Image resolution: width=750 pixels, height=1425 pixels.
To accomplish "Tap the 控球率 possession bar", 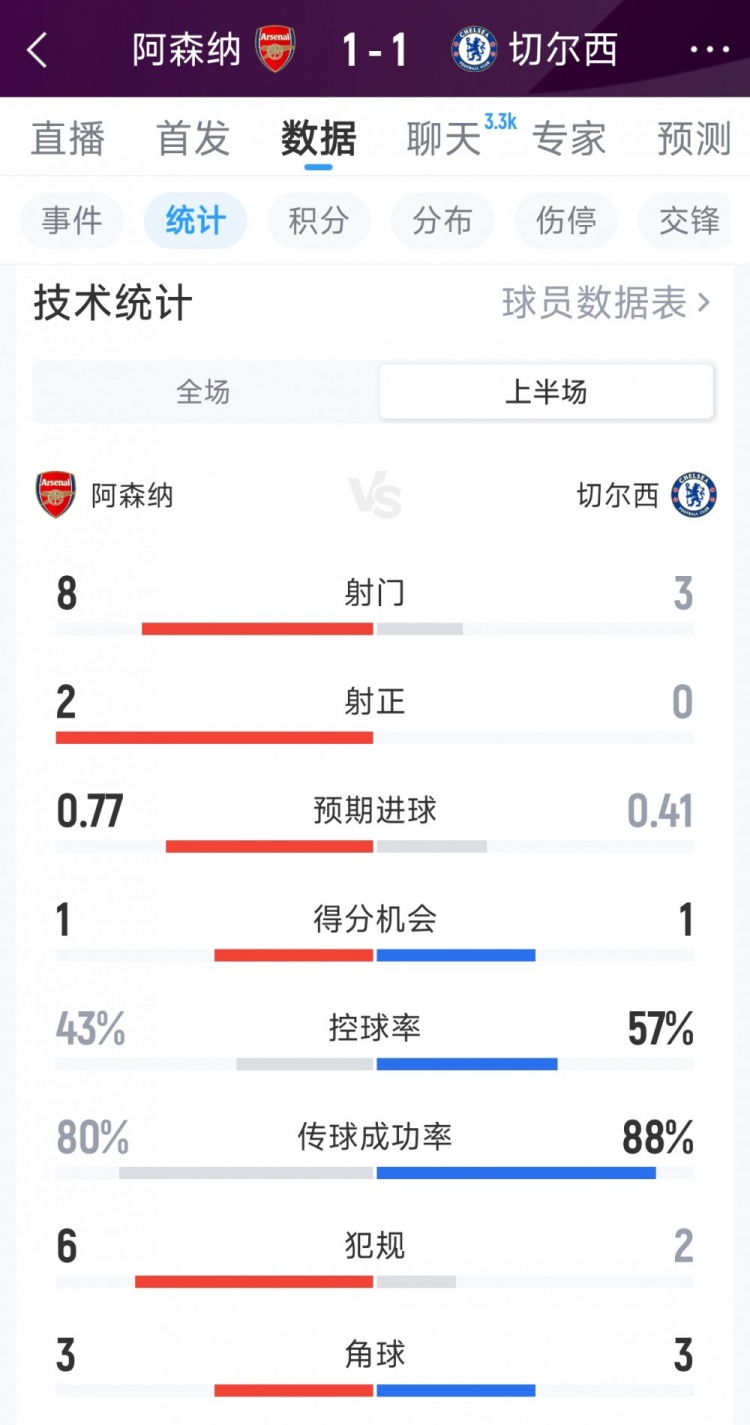I will [375, 1063].
